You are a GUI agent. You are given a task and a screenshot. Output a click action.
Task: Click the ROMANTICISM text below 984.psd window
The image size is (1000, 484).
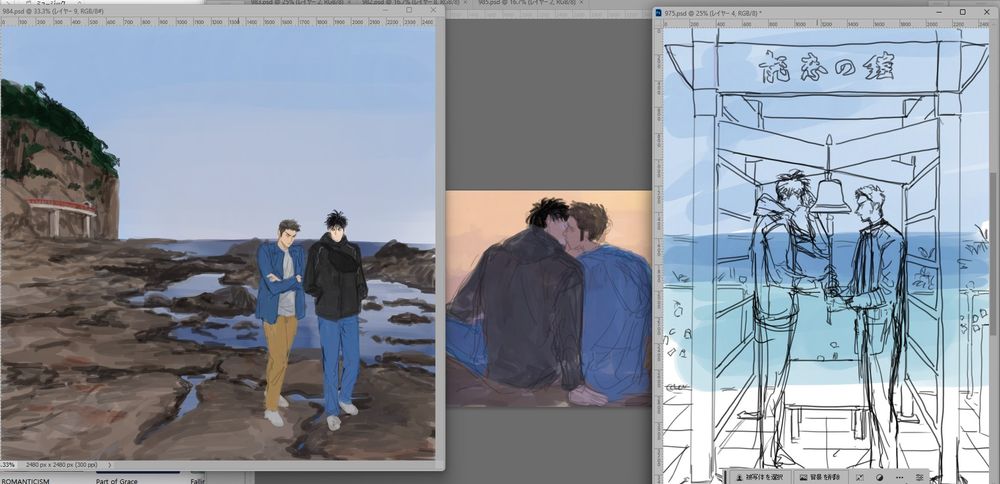click(x=25, y=481)
